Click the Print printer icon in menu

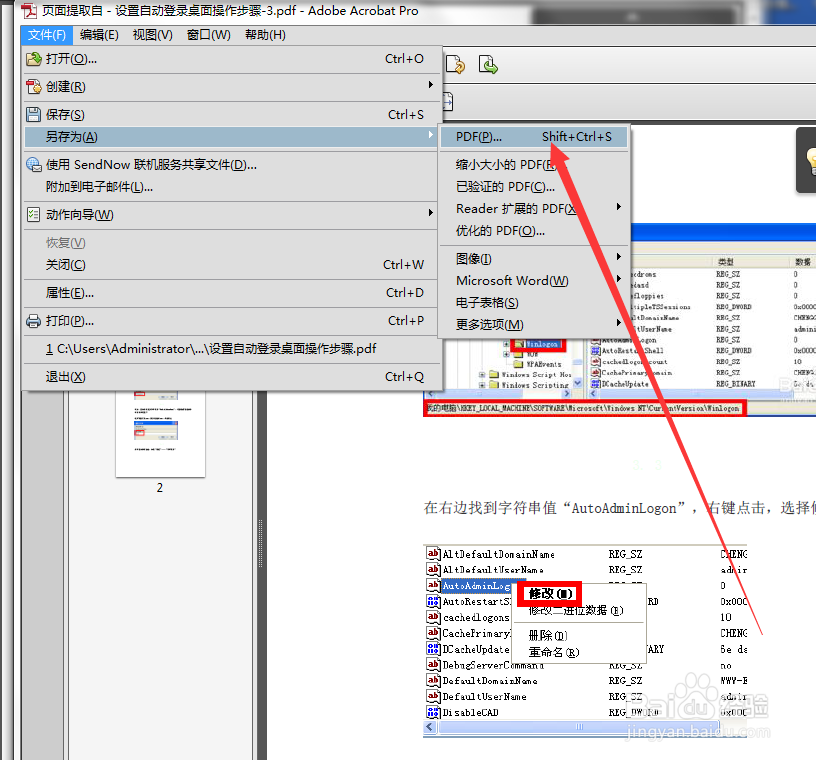[34, 321]
